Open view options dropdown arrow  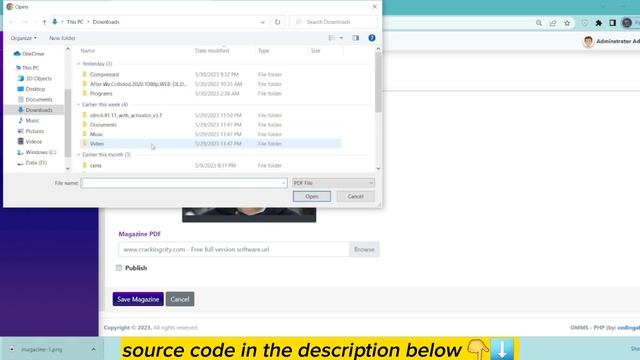[x=341, y=38]
